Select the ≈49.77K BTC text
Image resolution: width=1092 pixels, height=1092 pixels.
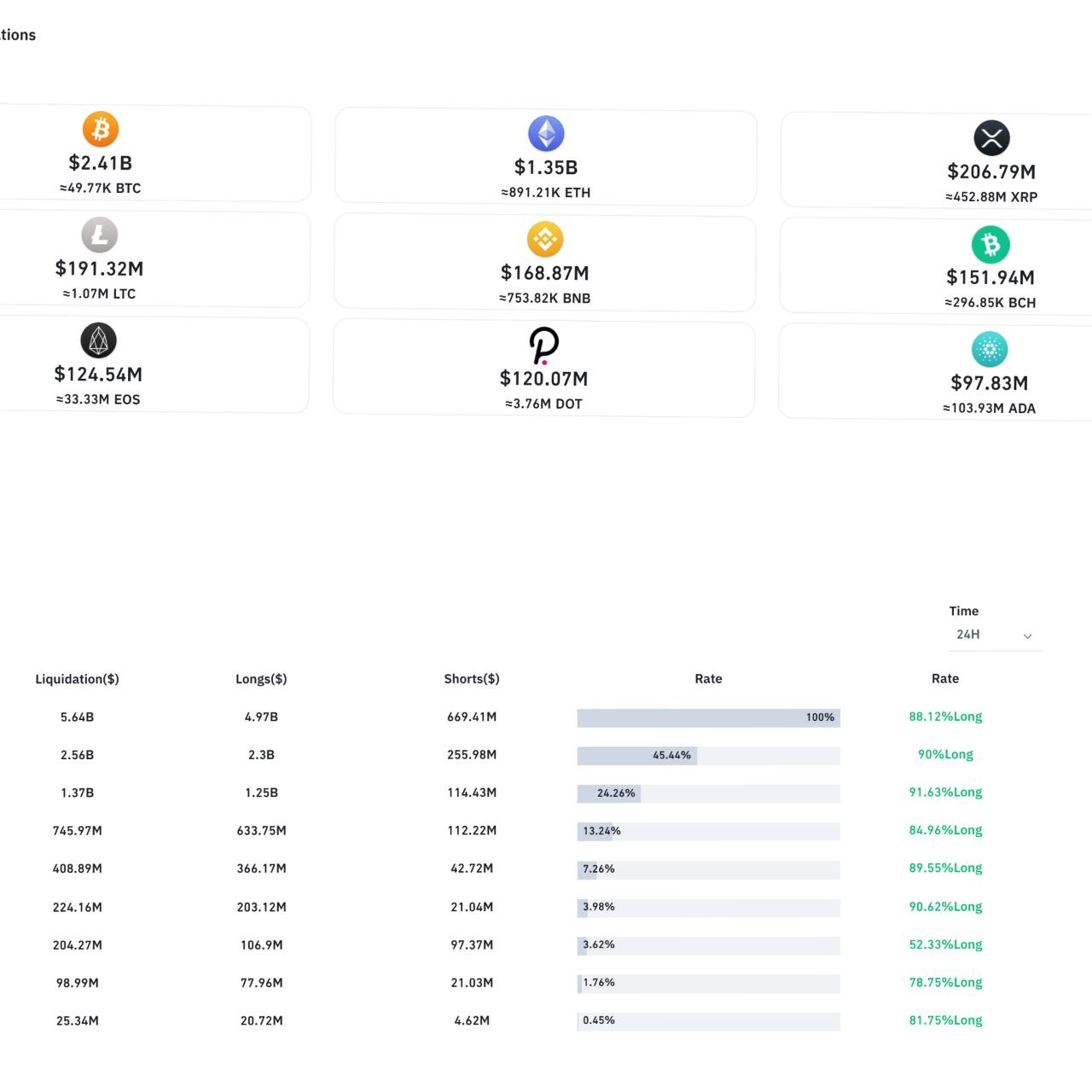coord(101,188)
